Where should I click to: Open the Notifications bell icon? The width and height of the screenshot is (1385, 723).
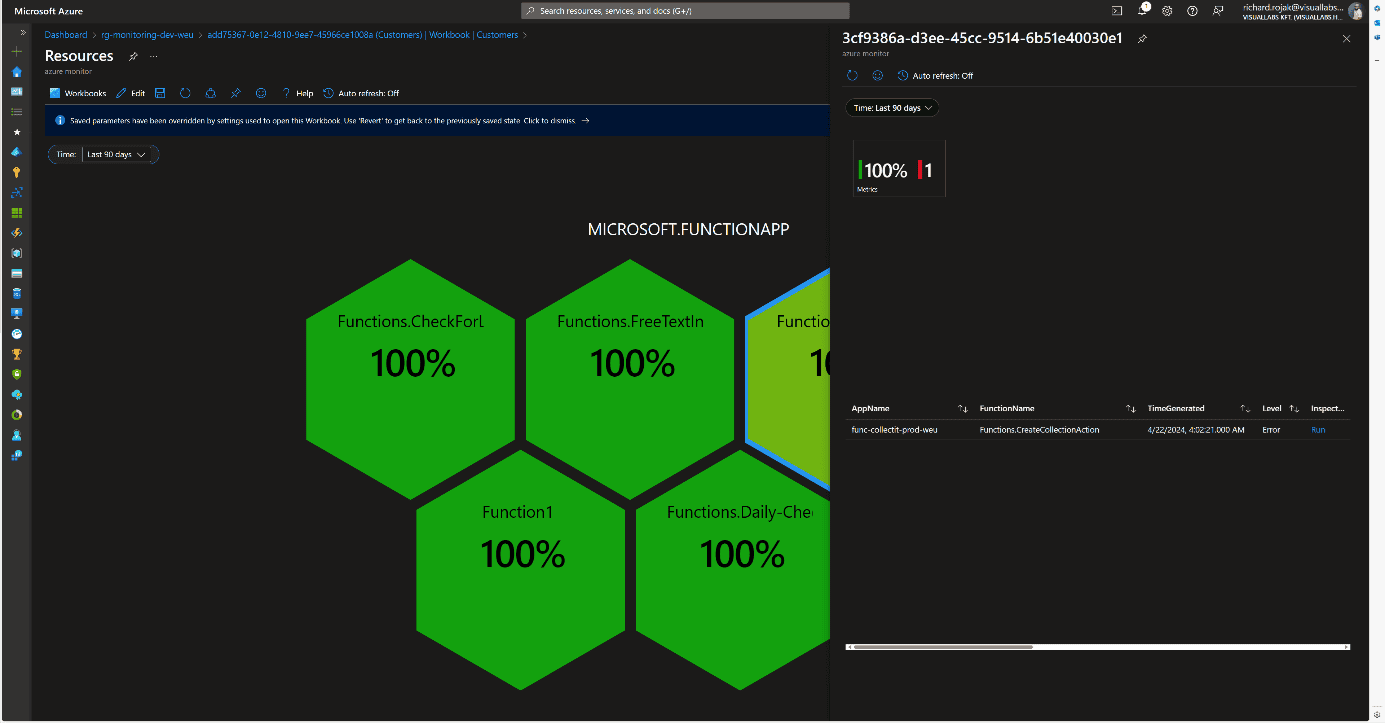tap(1142, 10)
